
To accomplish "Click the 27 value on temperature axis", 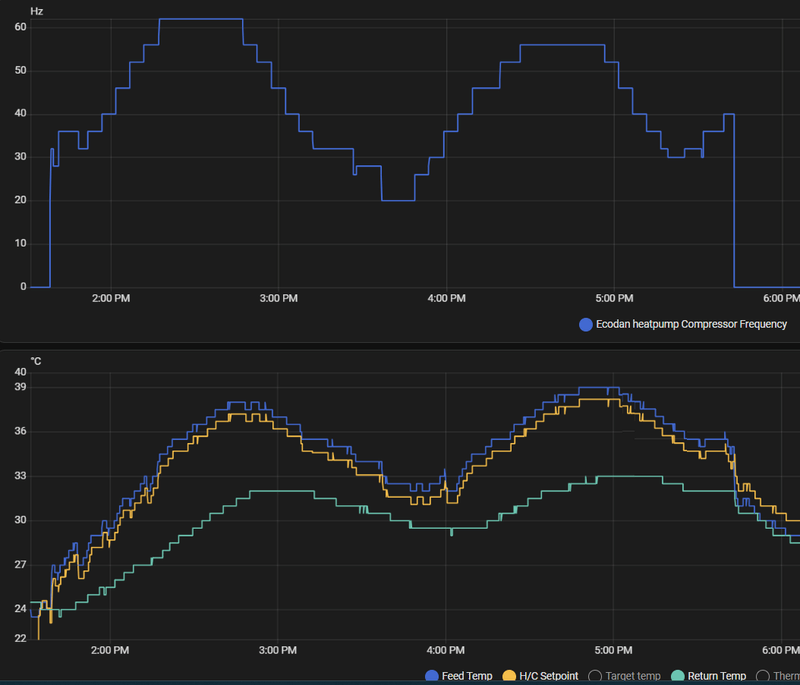I will (x=20, y=565).
